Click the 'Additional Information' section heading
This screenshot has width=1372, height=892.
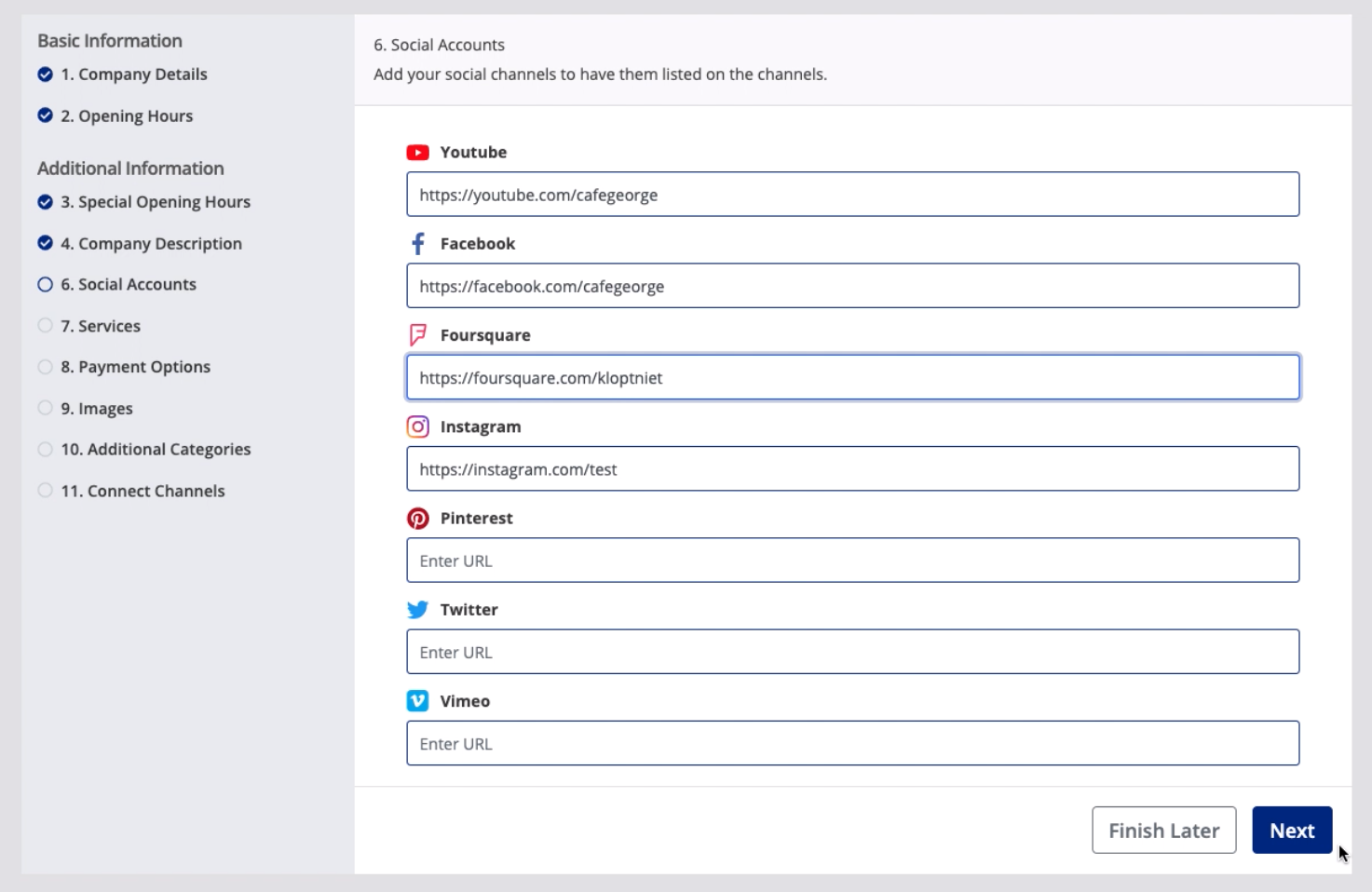[130, 169]
